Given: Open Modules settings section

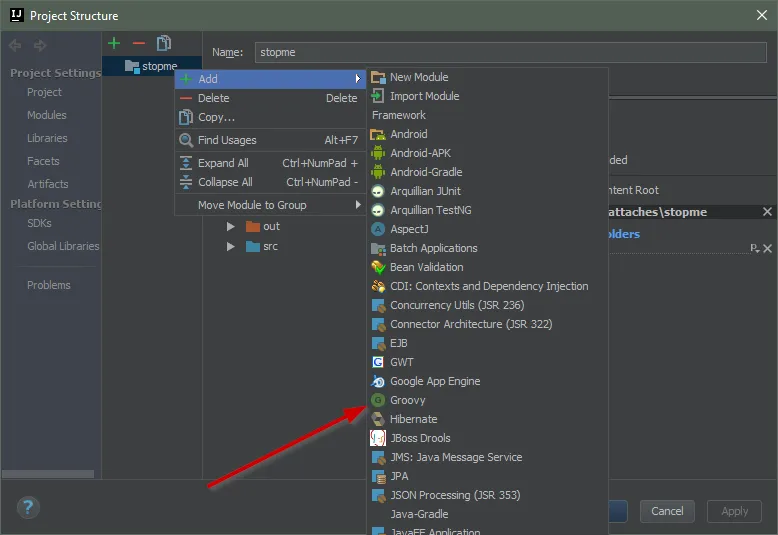Looking at the screenshot, I should click(47, 115).
